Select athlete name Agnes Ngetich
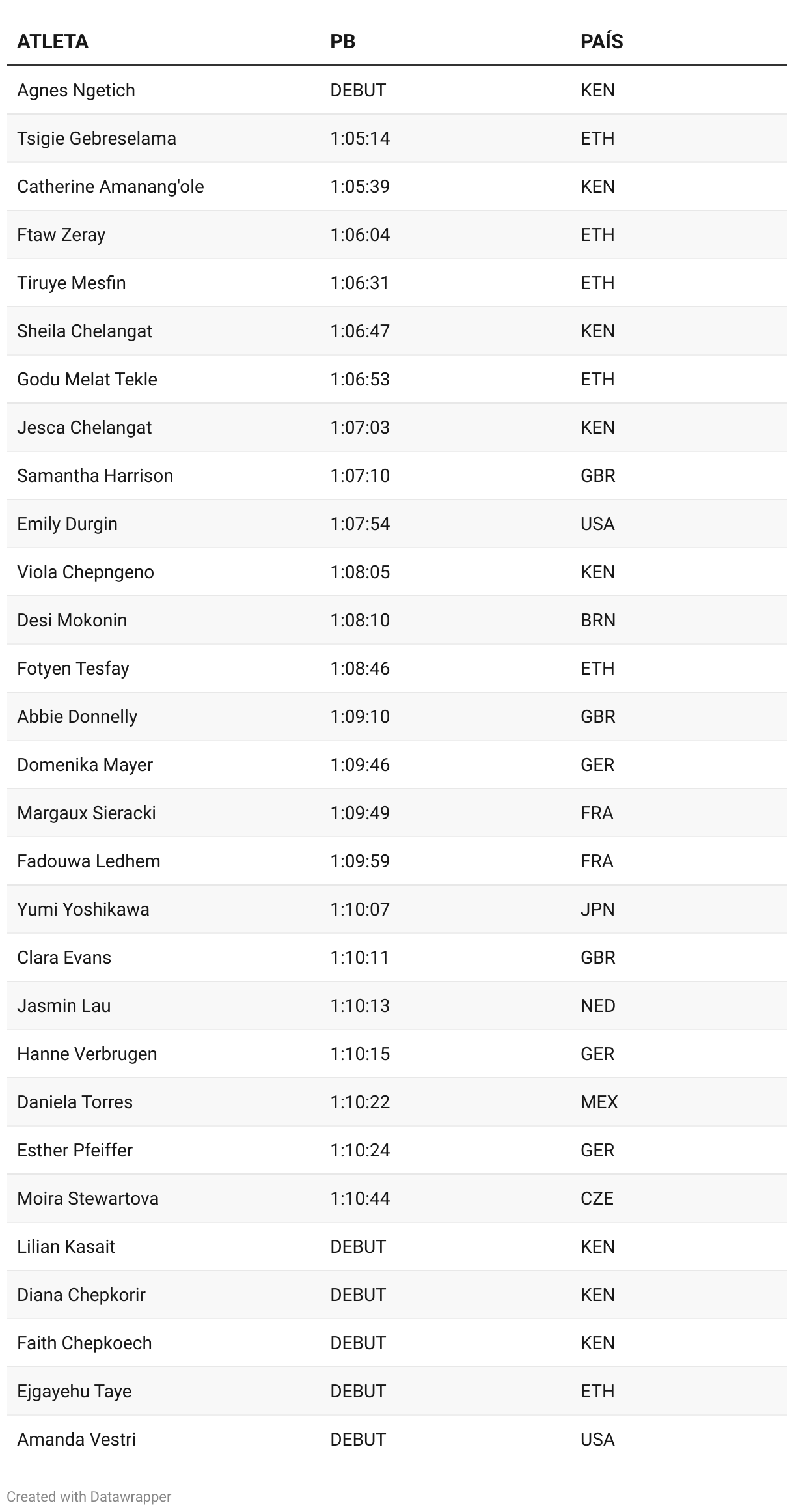The width and height of the screenshot is (794, 1512). coord(76,91)
